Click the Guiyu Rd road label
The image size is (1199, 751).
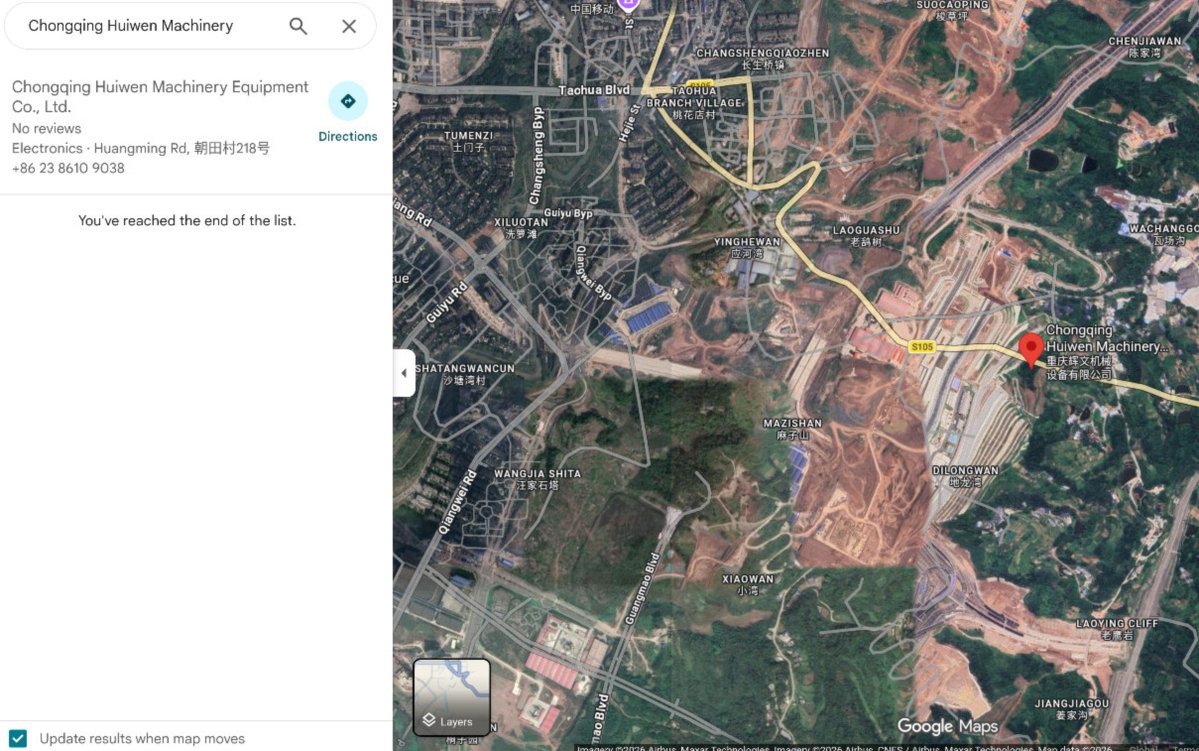pyautogui.click(x=447, y=303)
